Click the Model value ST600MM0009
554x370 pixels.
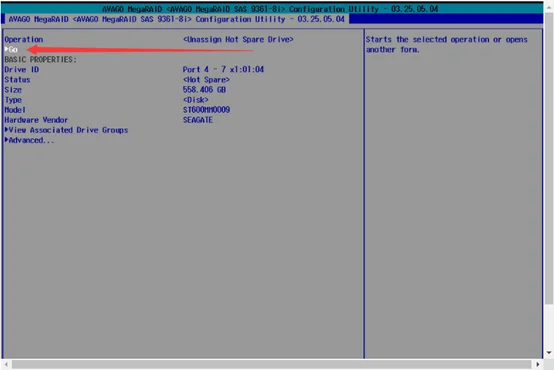(x=206, y=110)
